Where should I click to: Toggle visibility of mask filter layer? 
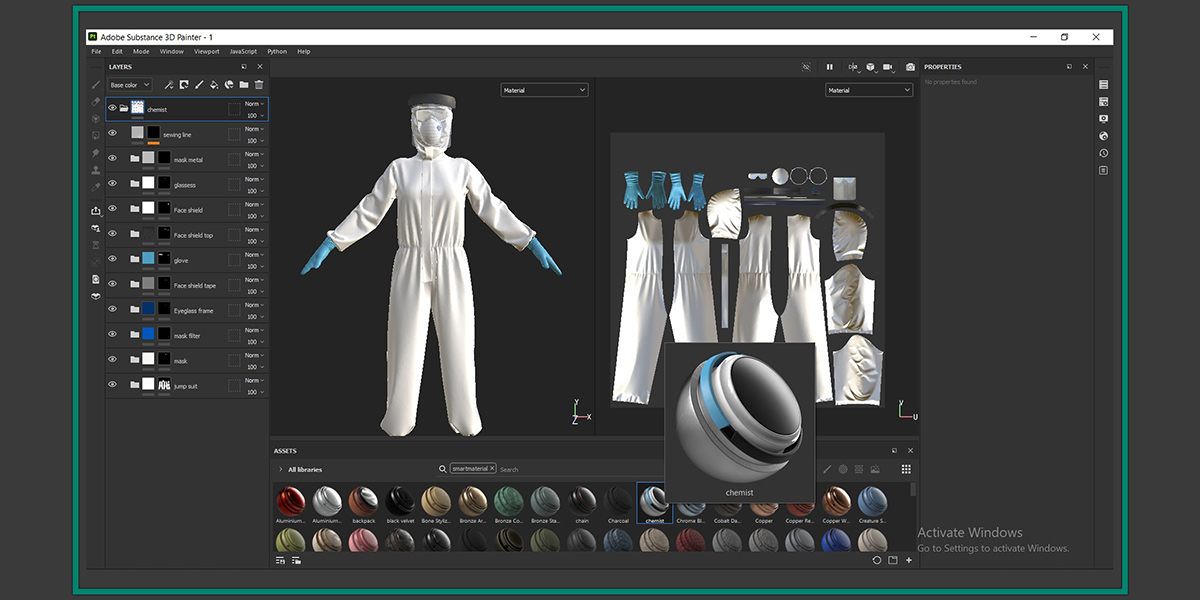112,335
